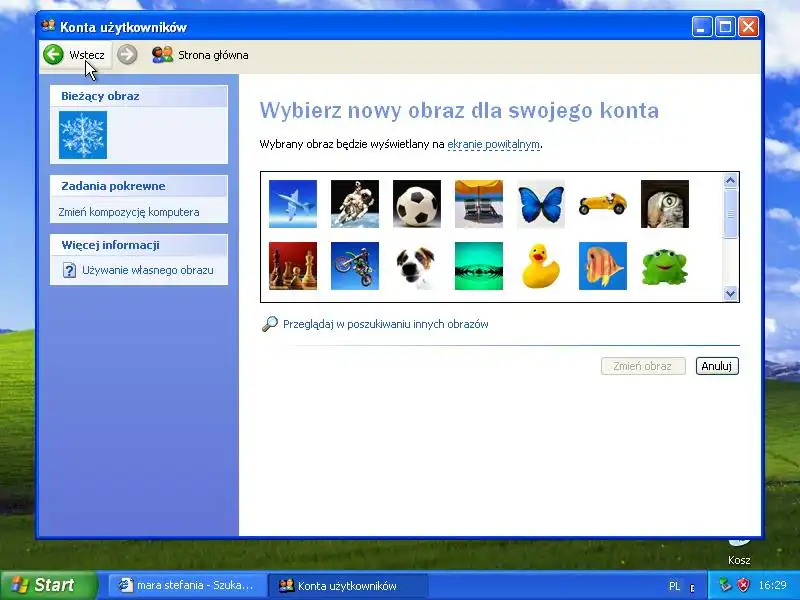Viewport: 800px width, 600px height.
Task: Click the Konta użytkowników title bar icon
Action: [48, 26]
